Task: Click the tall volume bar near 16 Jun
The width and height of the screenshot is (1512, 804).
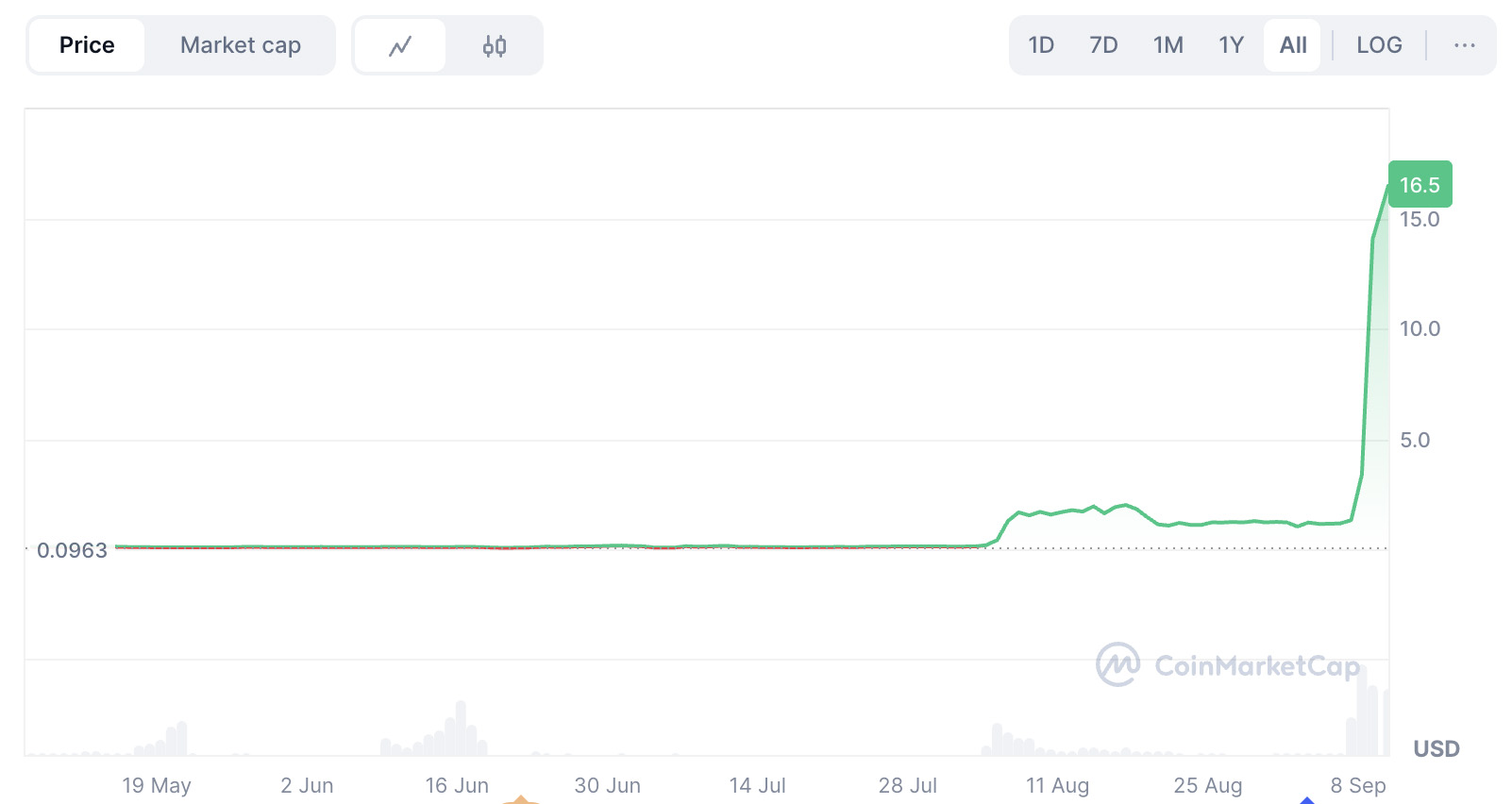Action: (x=461, y=728)
